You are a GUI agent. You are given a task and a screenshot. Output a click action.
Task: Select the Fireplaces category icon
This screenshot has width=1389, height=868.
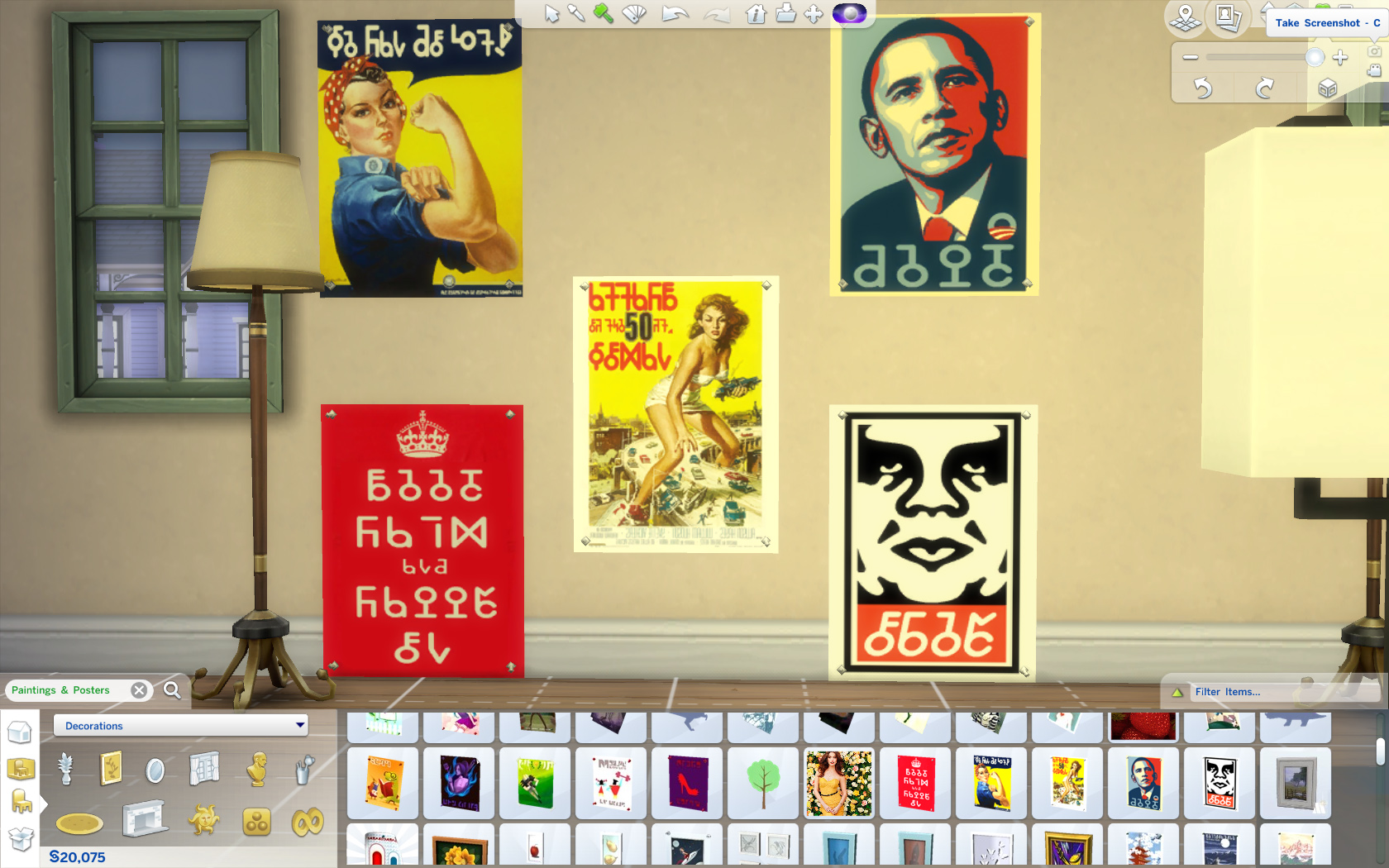(x=145, y=819)
